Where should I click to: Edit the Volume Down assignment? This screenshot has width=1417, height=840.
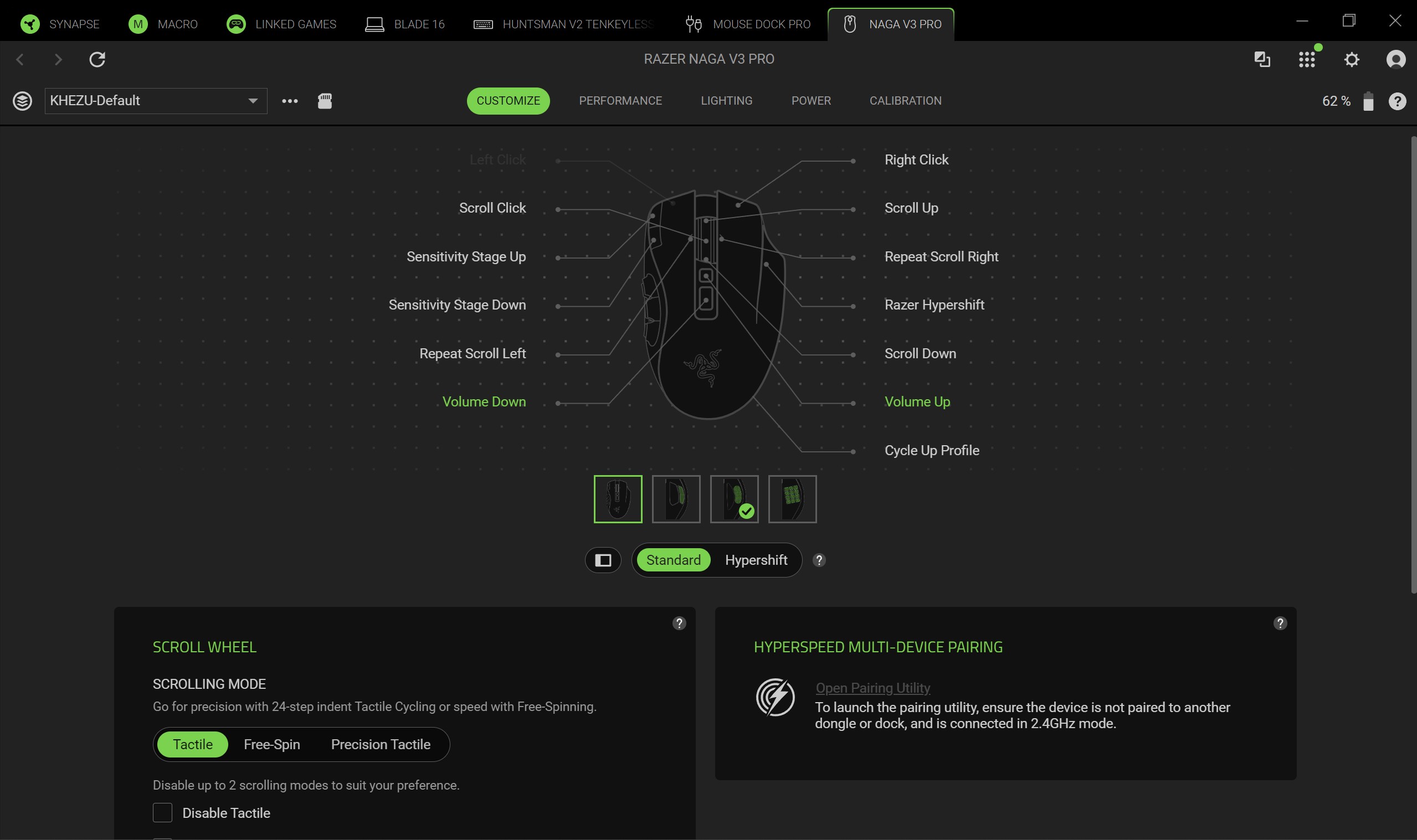point(484,402)
